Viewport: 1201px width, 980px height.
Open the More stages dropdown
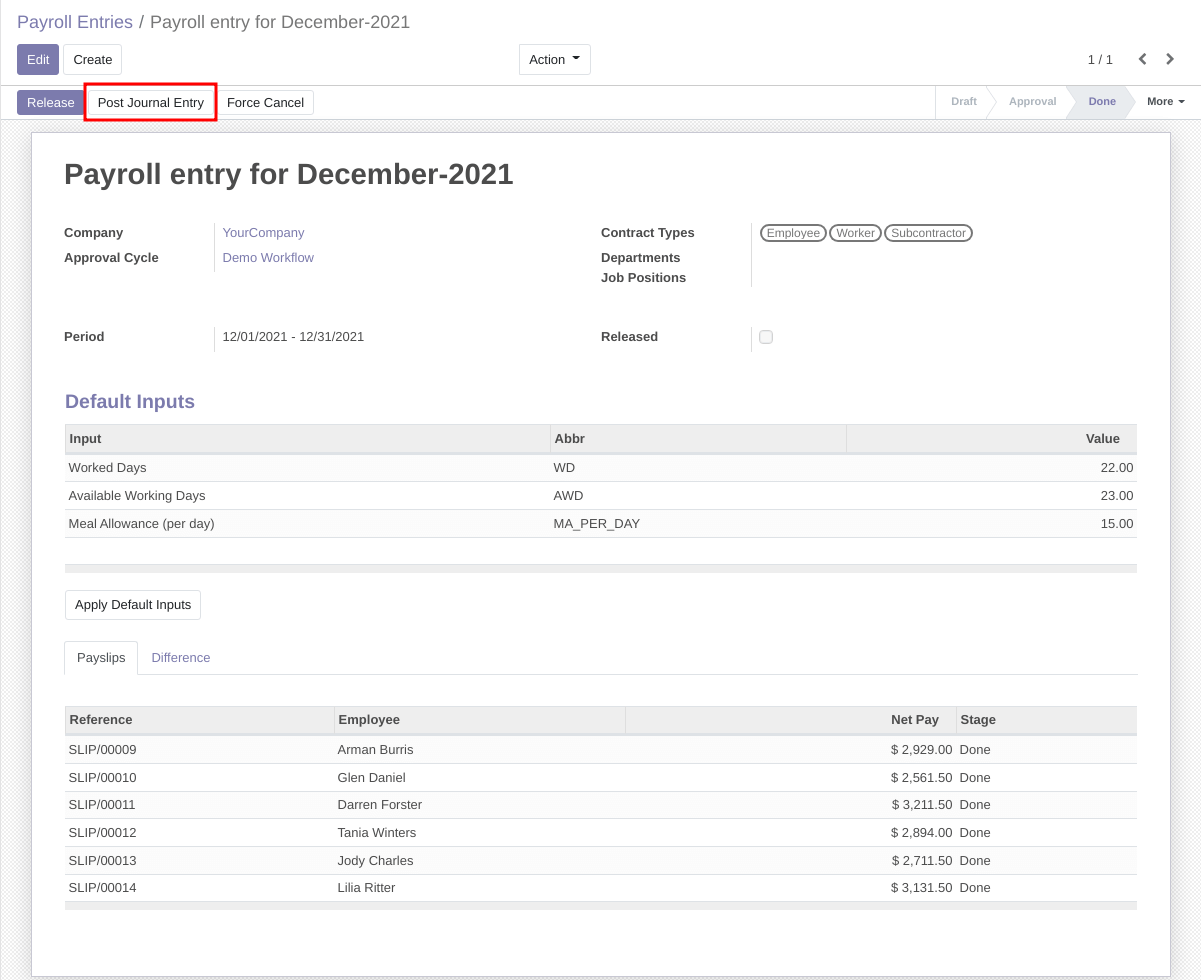point(1164,101)
